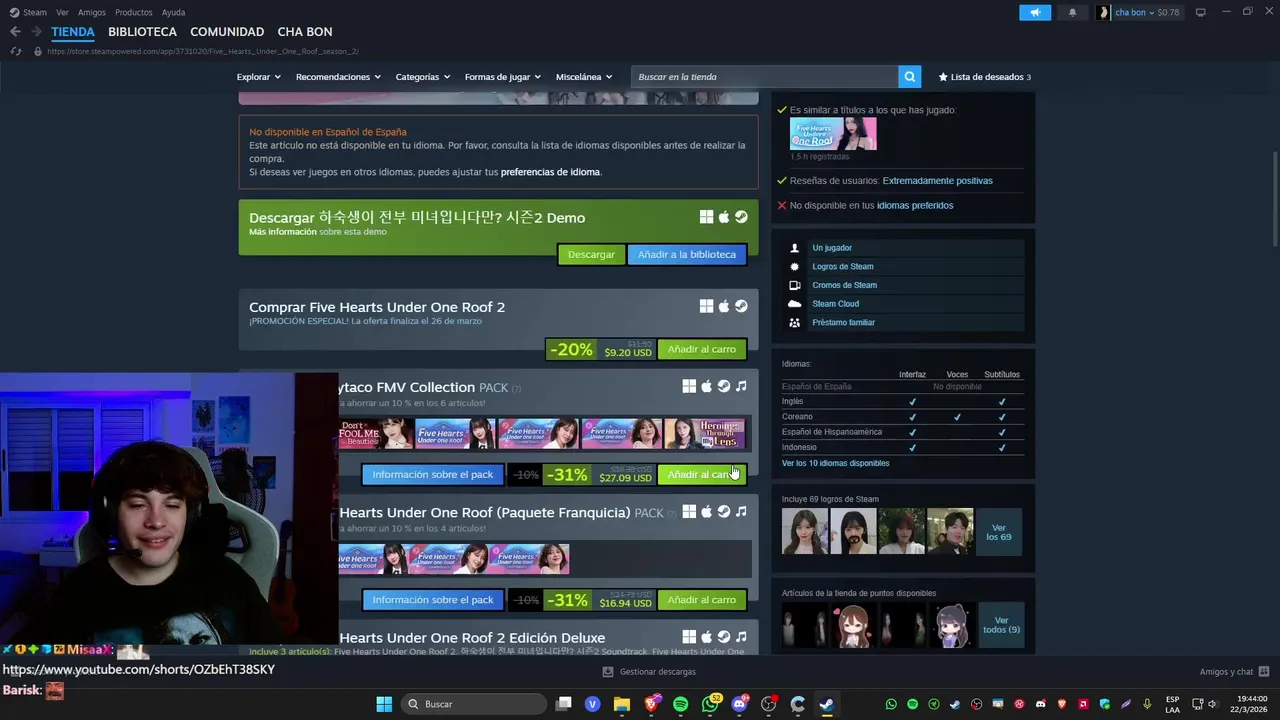This screenshot has height=720, width=1280.
Task: Click Windows icon on Comprar Five Hearts row
Action: (706, 306)
